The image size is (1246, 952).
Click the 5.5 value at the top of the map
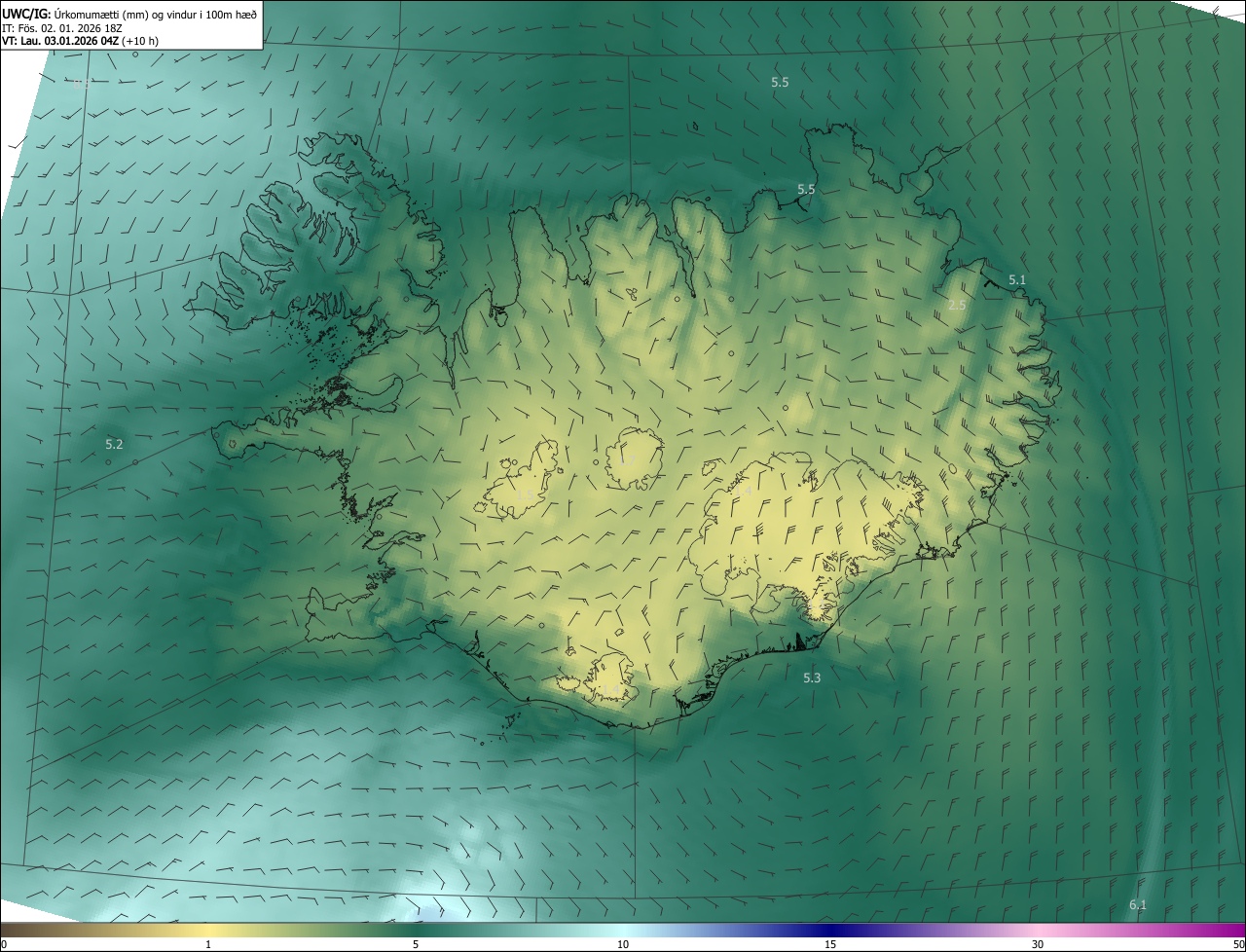tap(780, 83)
